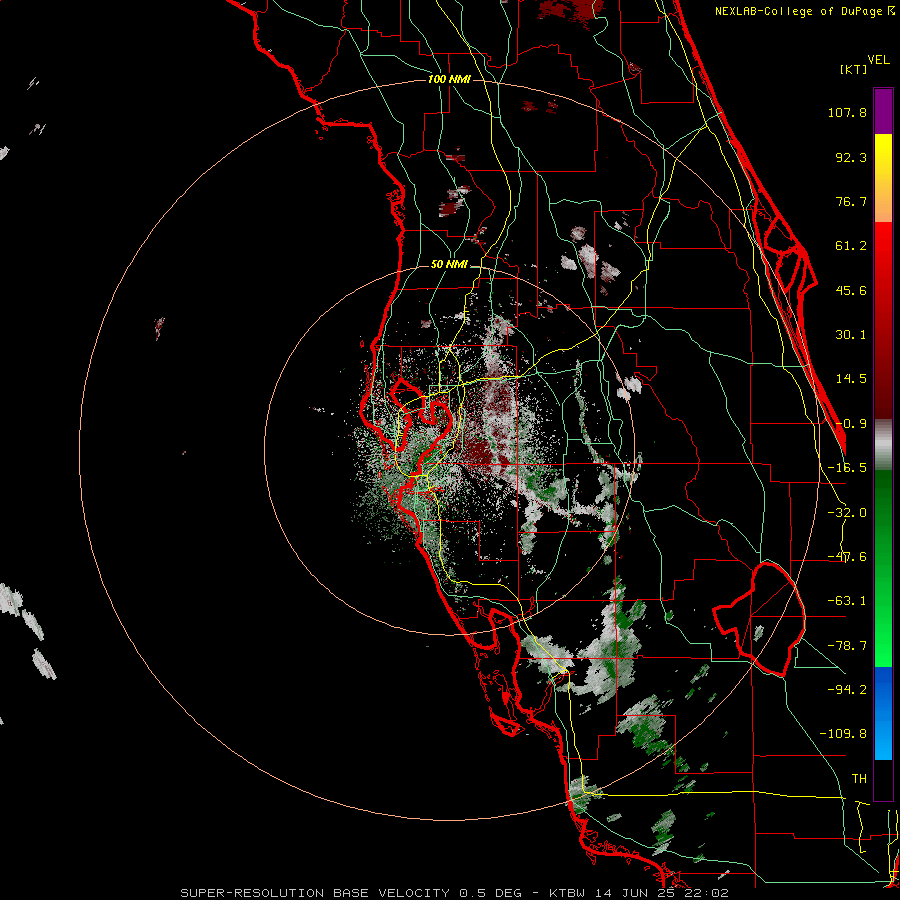Click the -78.7 value on the velocity scale

tap(847, 646)
